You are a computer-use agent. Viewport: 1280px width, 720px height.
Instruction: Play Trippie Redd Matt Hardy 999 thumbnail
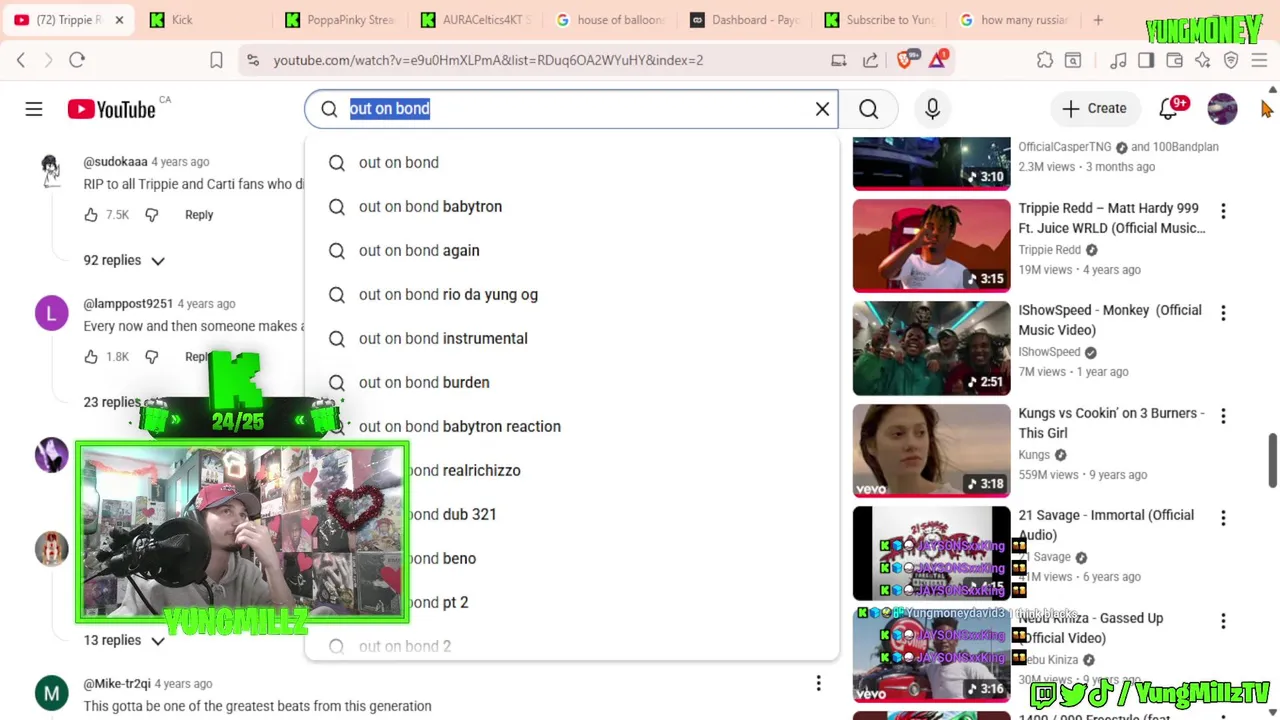tap(931, 245)
